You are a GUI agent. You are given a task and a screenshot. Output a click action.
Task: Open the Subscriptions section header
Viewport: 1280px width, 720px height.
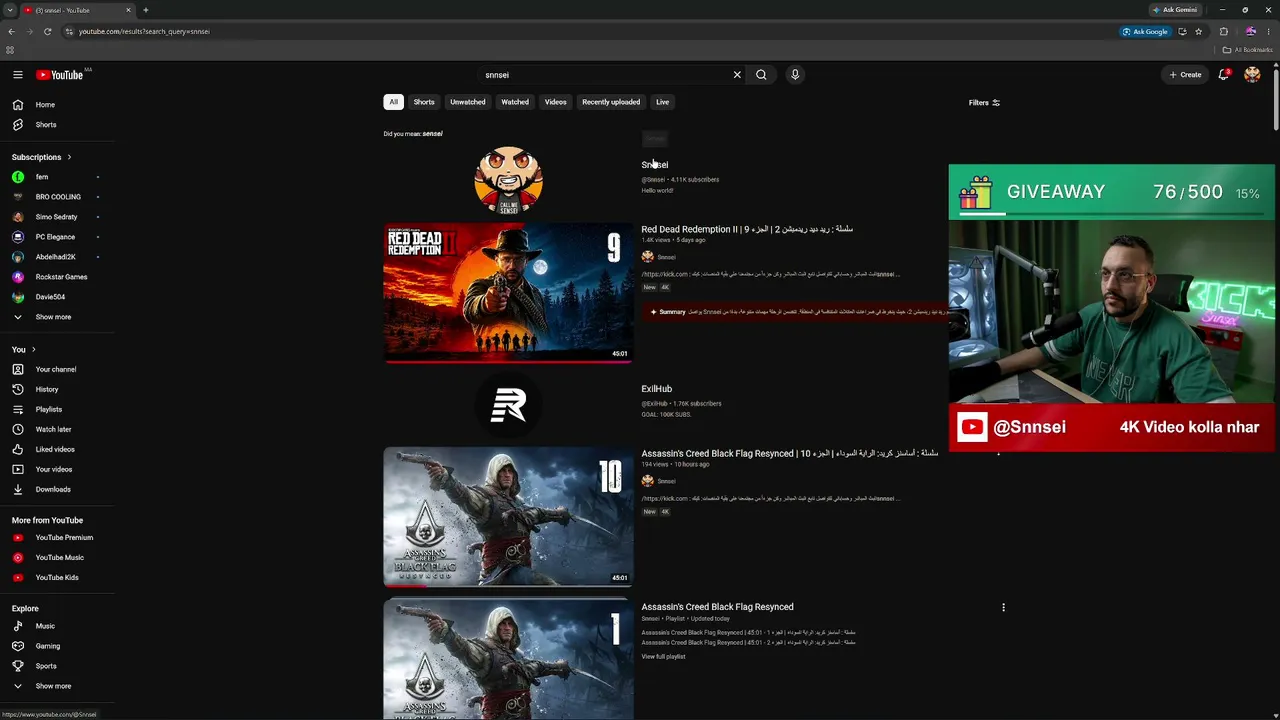point(42,157)
